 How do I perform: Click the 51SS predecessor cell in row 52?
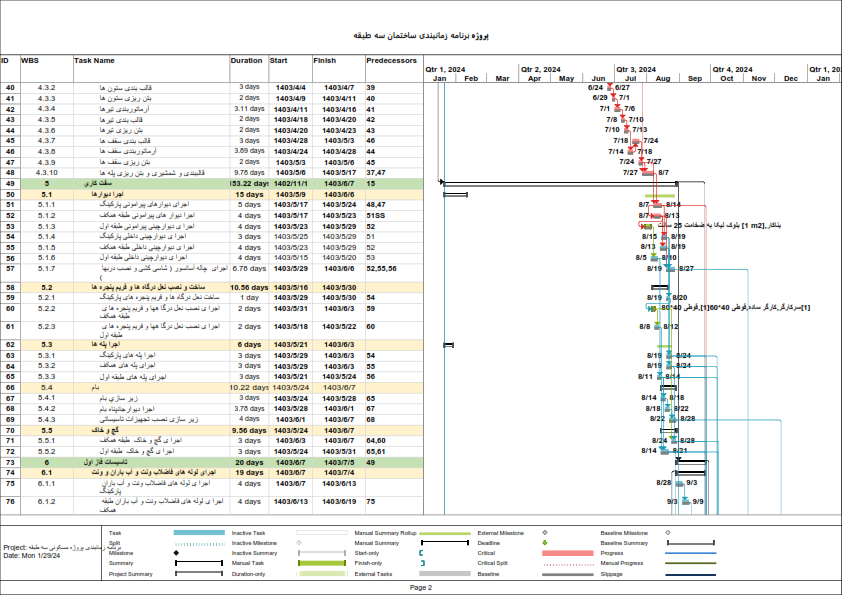click(376, 215)
